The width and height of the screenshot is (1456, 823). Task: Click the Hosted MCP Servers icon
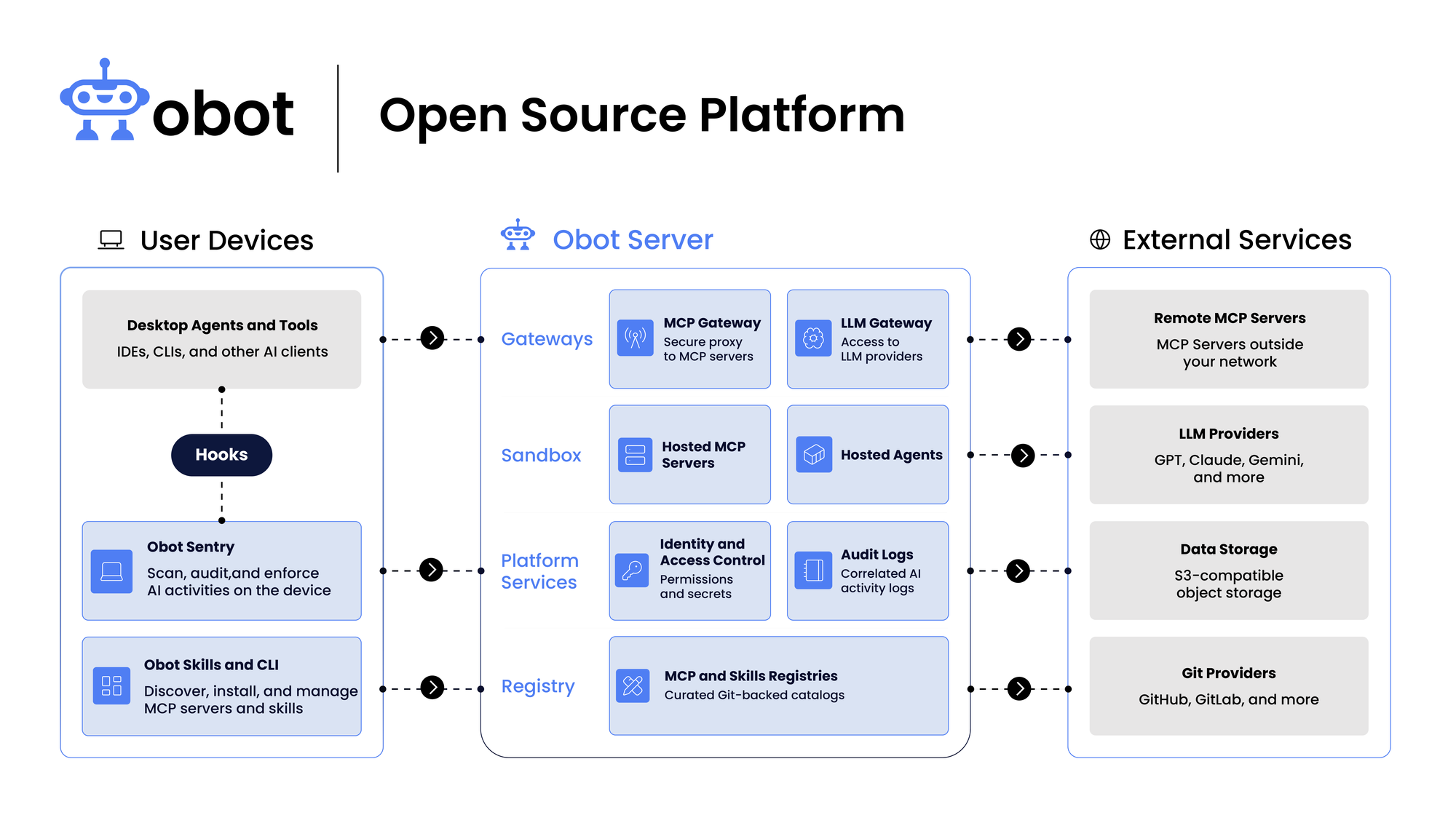click(x=636, y=455)
